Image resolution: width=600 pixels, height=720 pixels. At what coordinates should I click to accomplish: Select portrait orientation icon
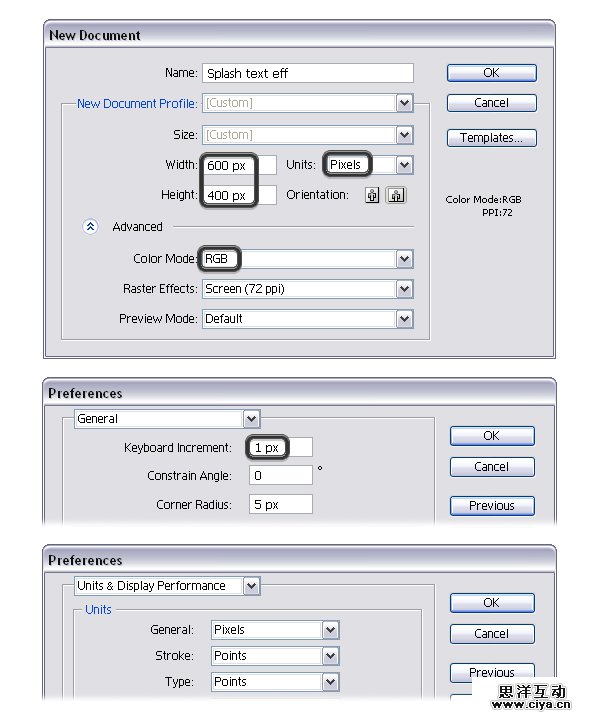[x=373, y=196]
